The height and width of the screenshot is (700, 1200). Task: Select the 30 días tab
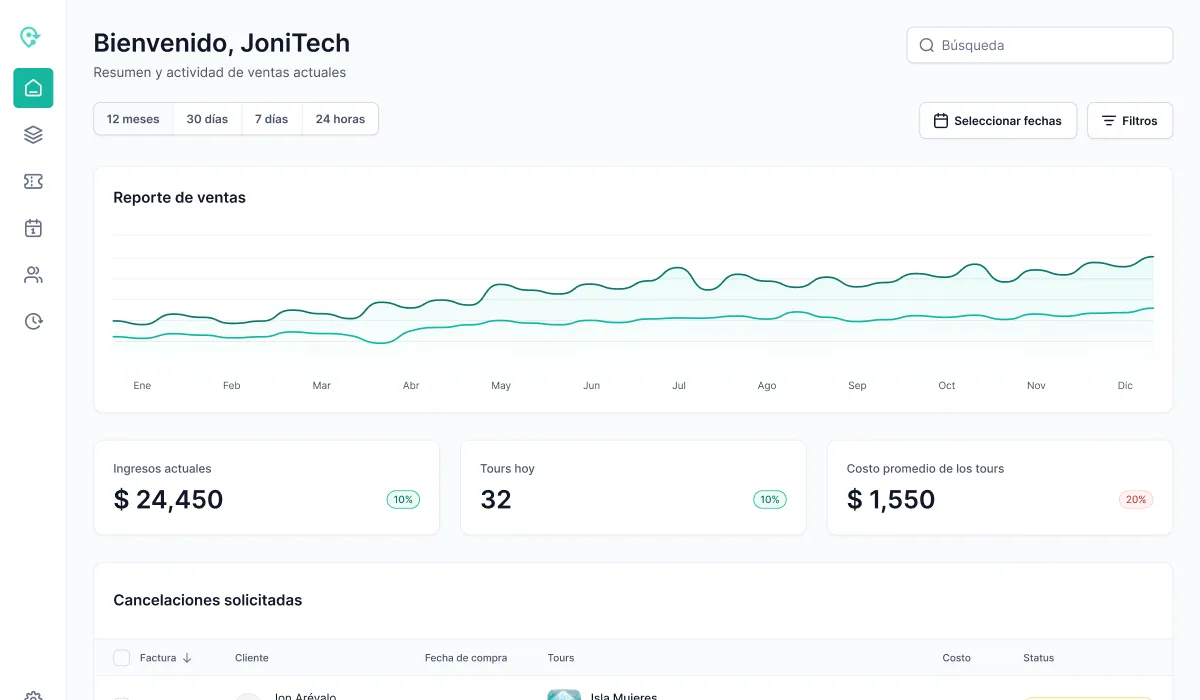[207, 119]
